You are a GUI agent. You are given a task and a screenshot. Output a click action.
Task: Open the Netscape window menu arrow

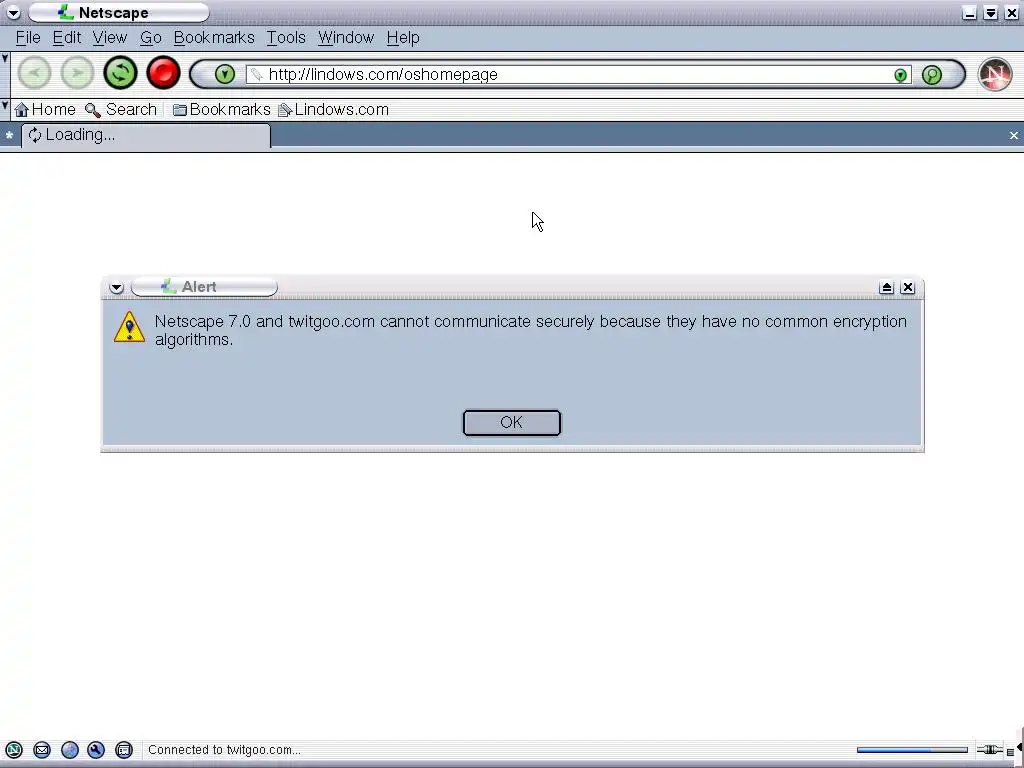pos(13,12)
